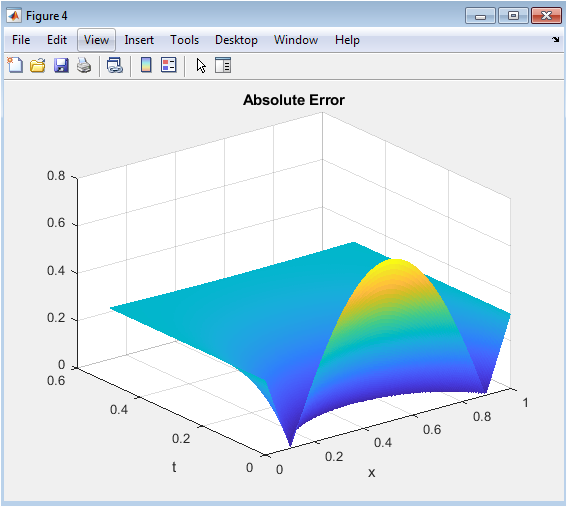This screenshot has height=507, width=567.
Task: Insert a legend using the toolbar icon
Action: (x=169, y=65)
